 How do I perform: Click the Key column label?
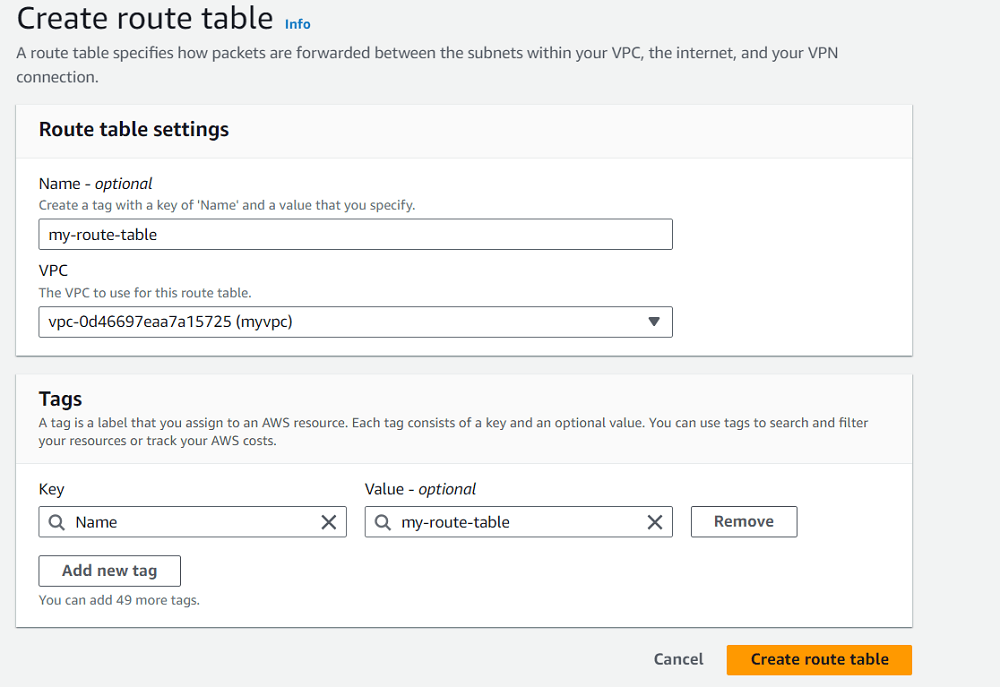tap(51, 489)
